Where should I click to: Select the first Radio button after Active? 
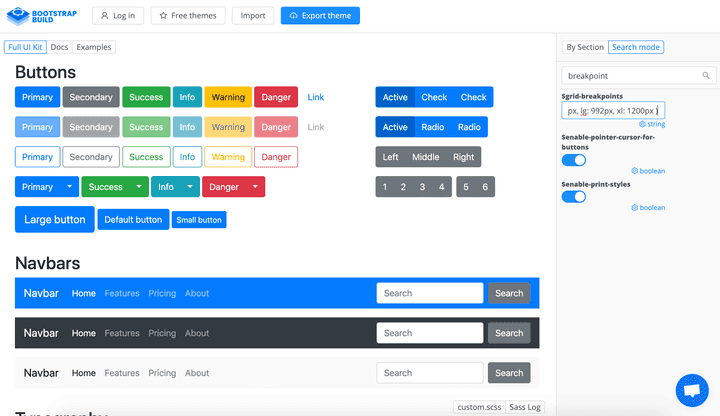[x=433, y=127]
